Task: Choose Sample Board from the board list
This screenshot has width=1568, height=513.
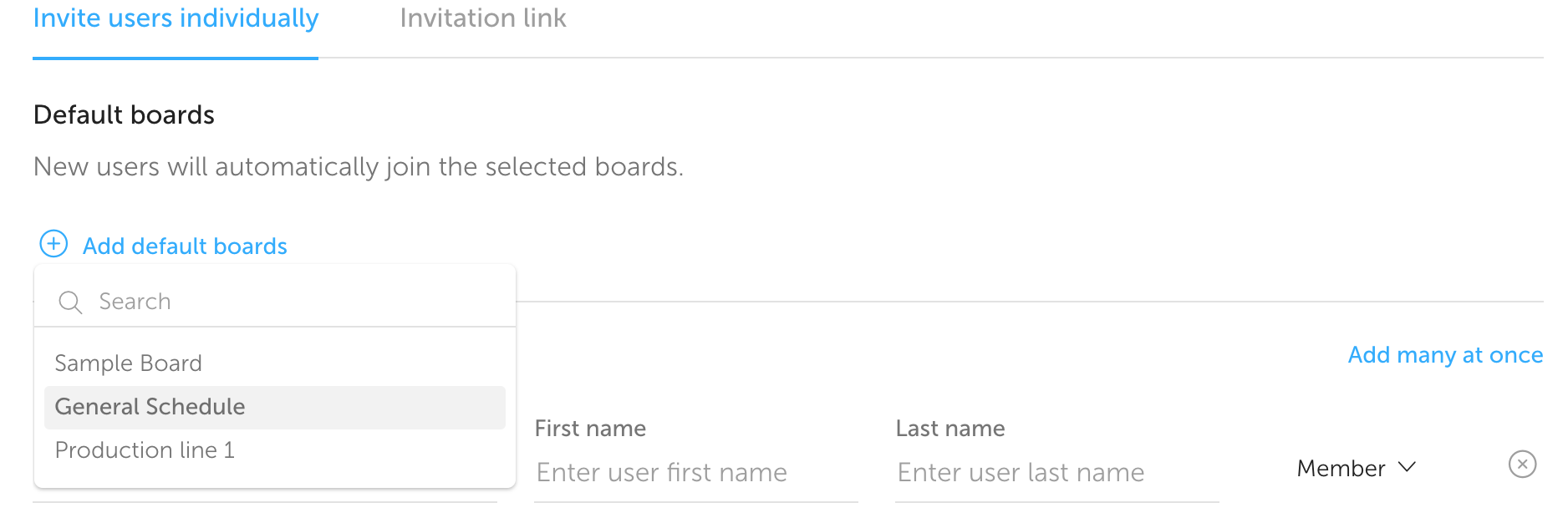Action: [x=129, y=363]
